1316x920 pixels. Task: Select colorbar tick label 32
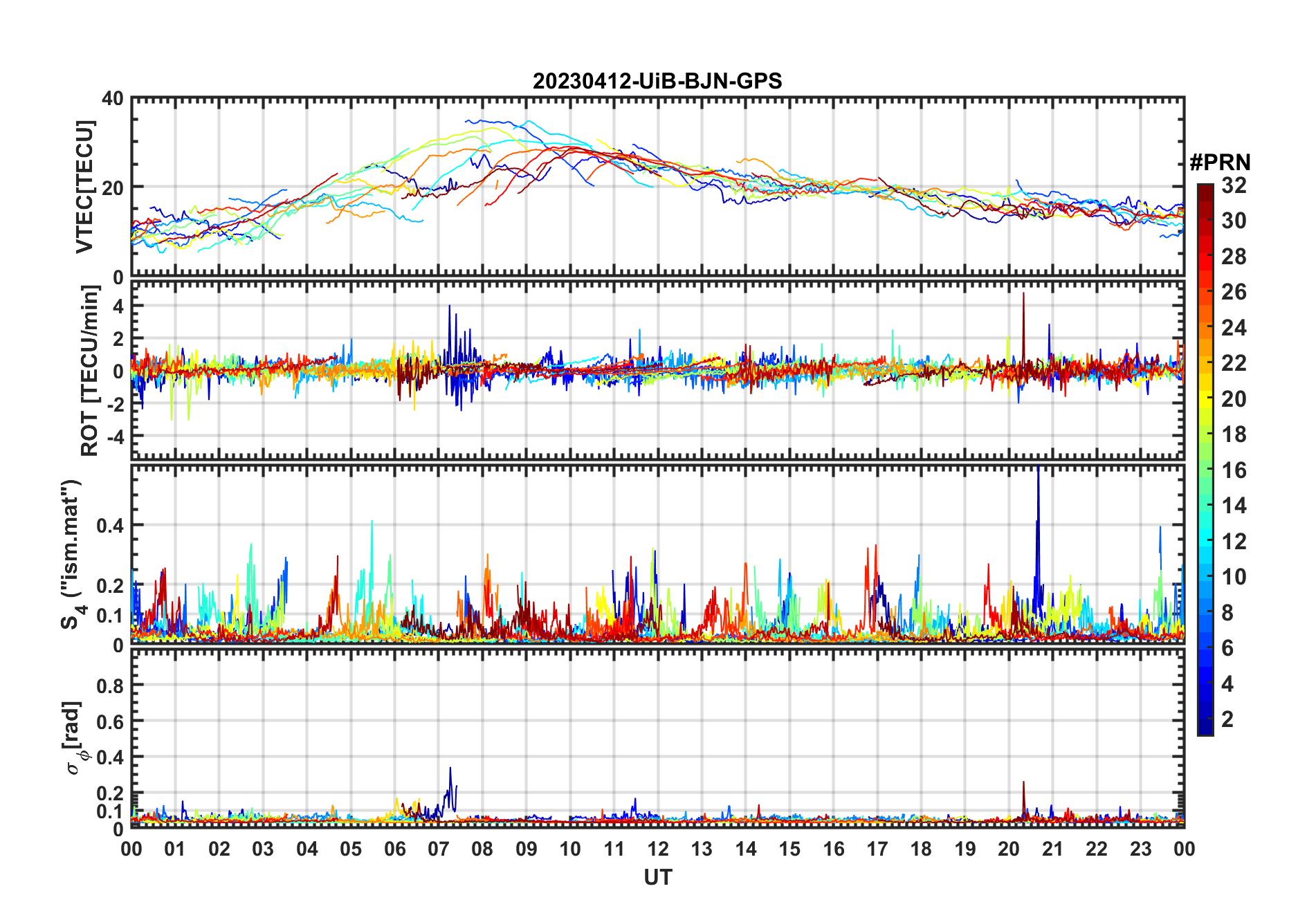1234,185
